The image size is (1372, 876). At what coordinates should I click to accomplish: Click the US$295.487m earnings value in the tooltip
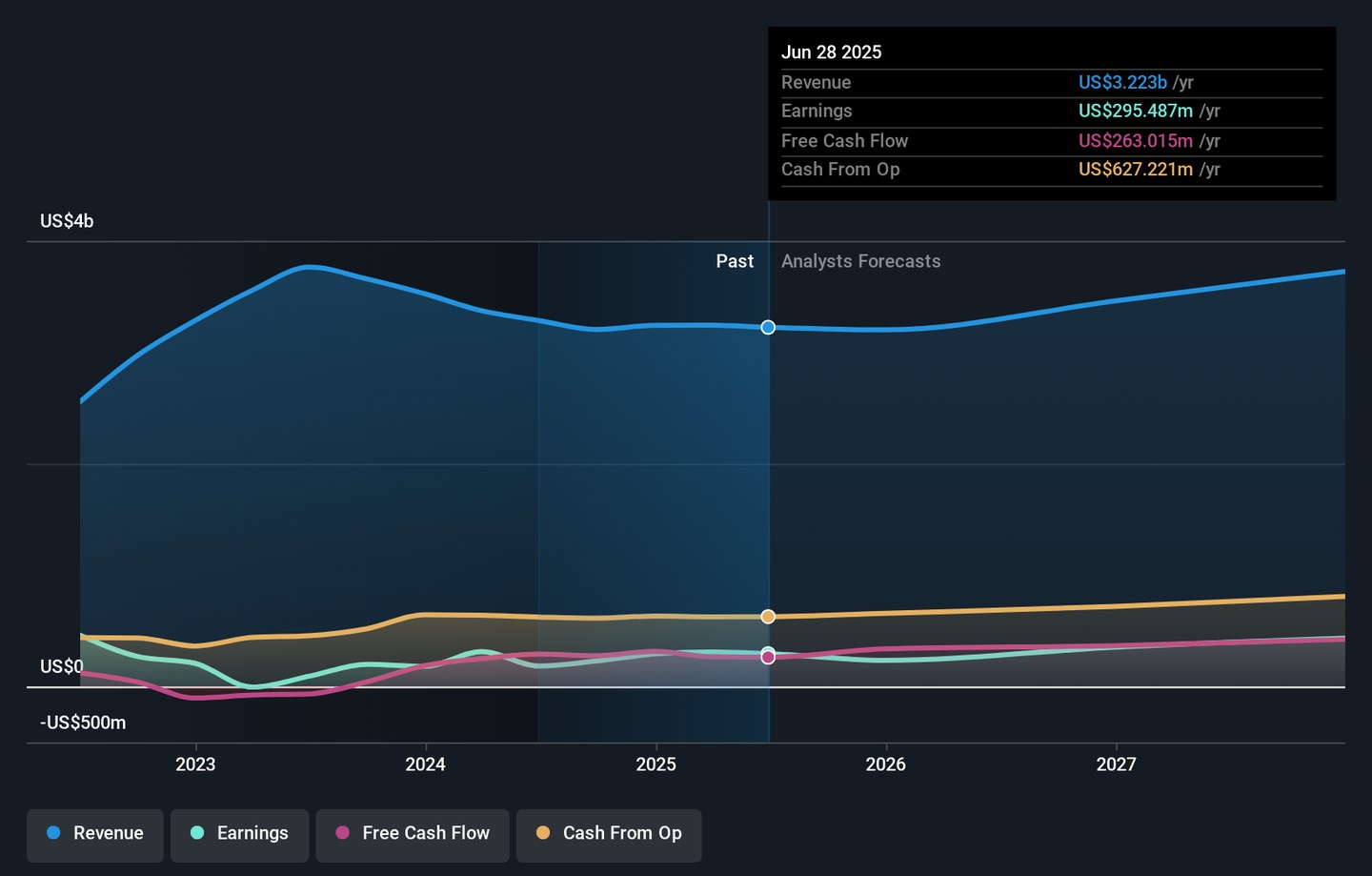click(x=1135, y=112)
